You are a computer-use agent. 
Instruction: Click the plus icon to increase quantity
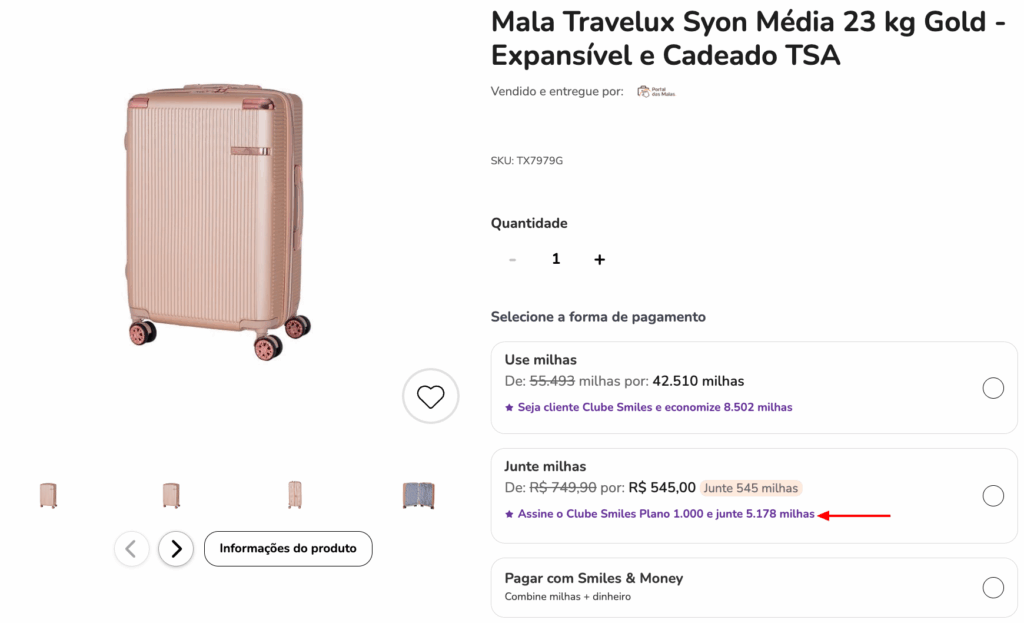pos(599,258)
